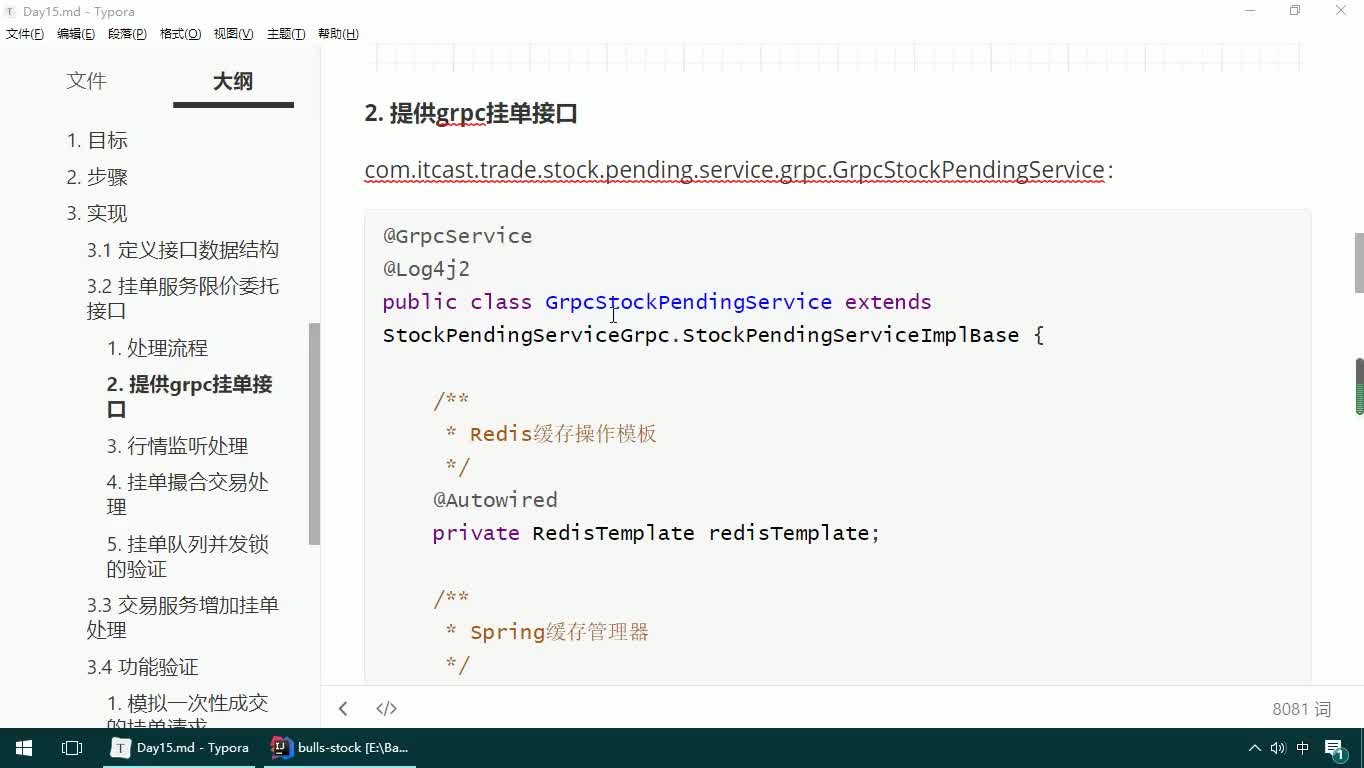Viewport: 1364px width, 768px height.
Task: Show hidden system tray icons
Action: [x=1255, y=748]
